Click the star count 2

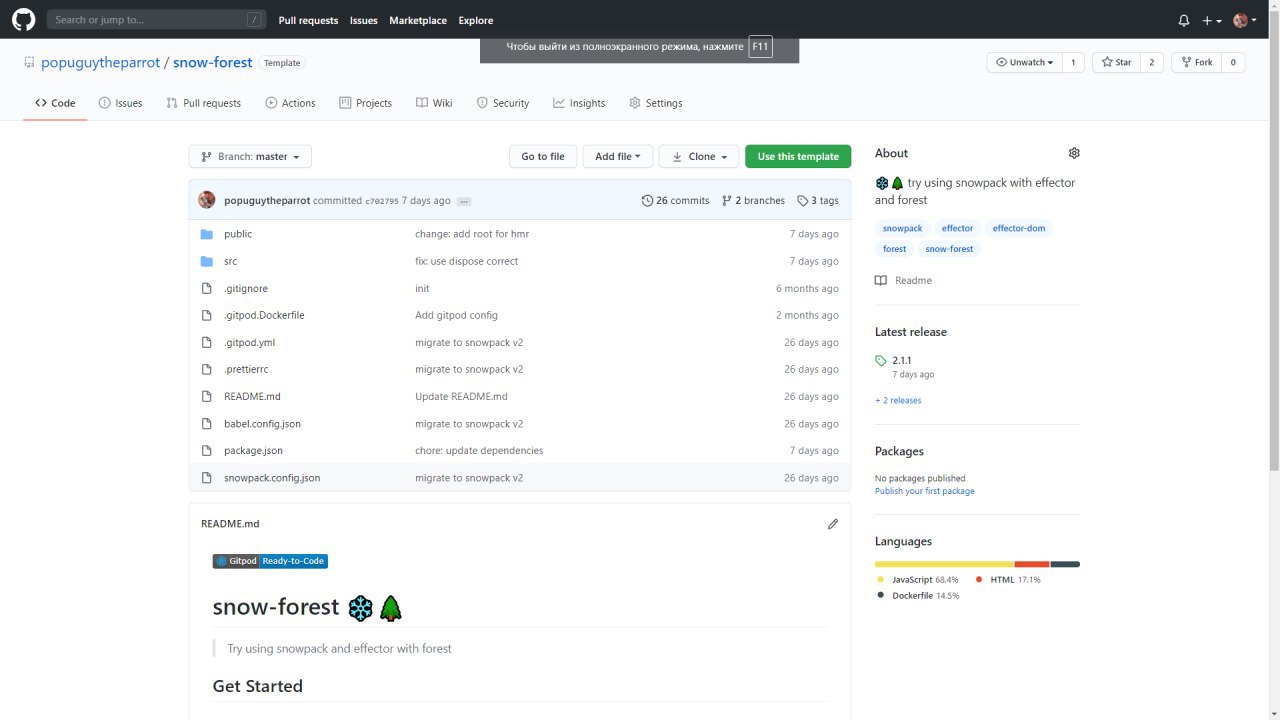(x=1151, y=62)
